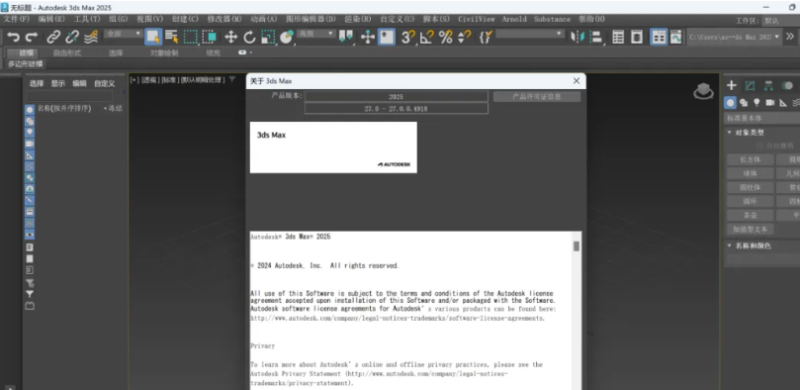
Task: Select the Select and Move tool
Action: click(231, 37)
